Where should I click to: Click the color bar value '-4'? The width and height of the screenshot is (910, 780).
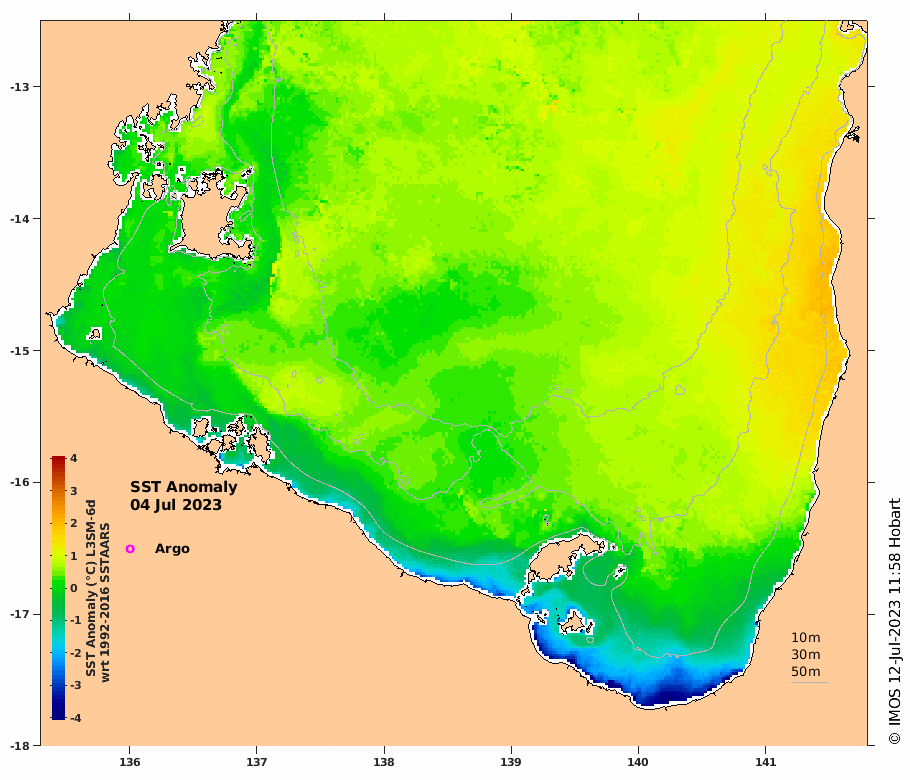click(75, 718)
